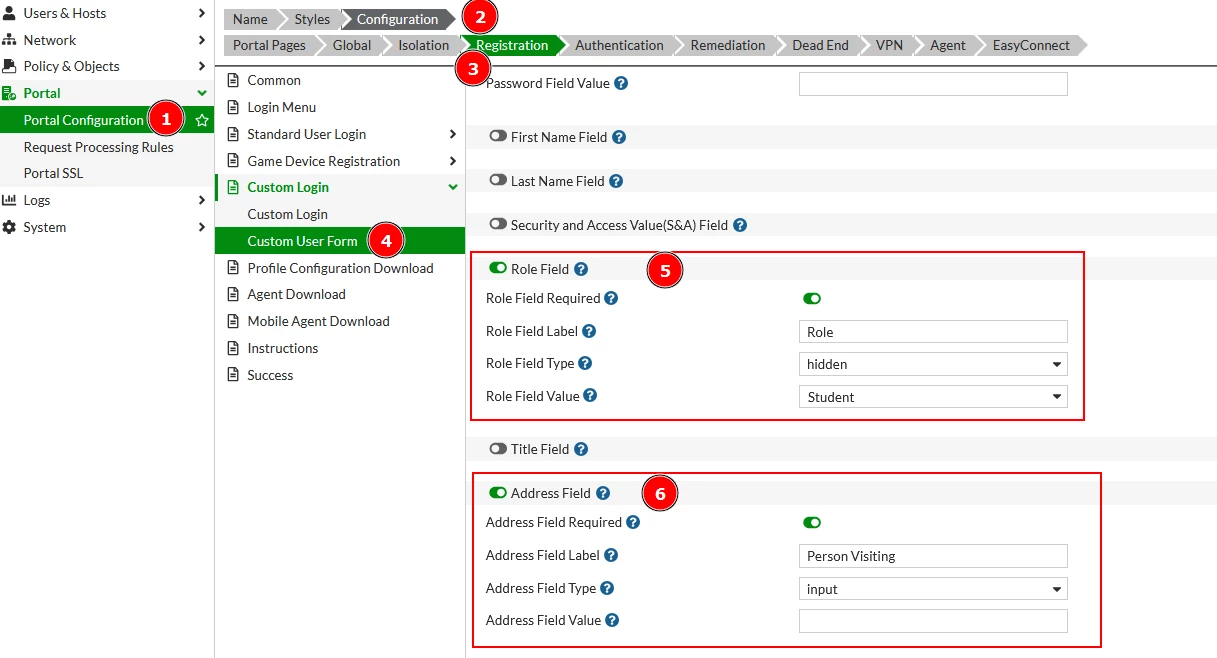Open help icon for Last Name Field
The image size is (1217, 658).
[x=616, y=181]
